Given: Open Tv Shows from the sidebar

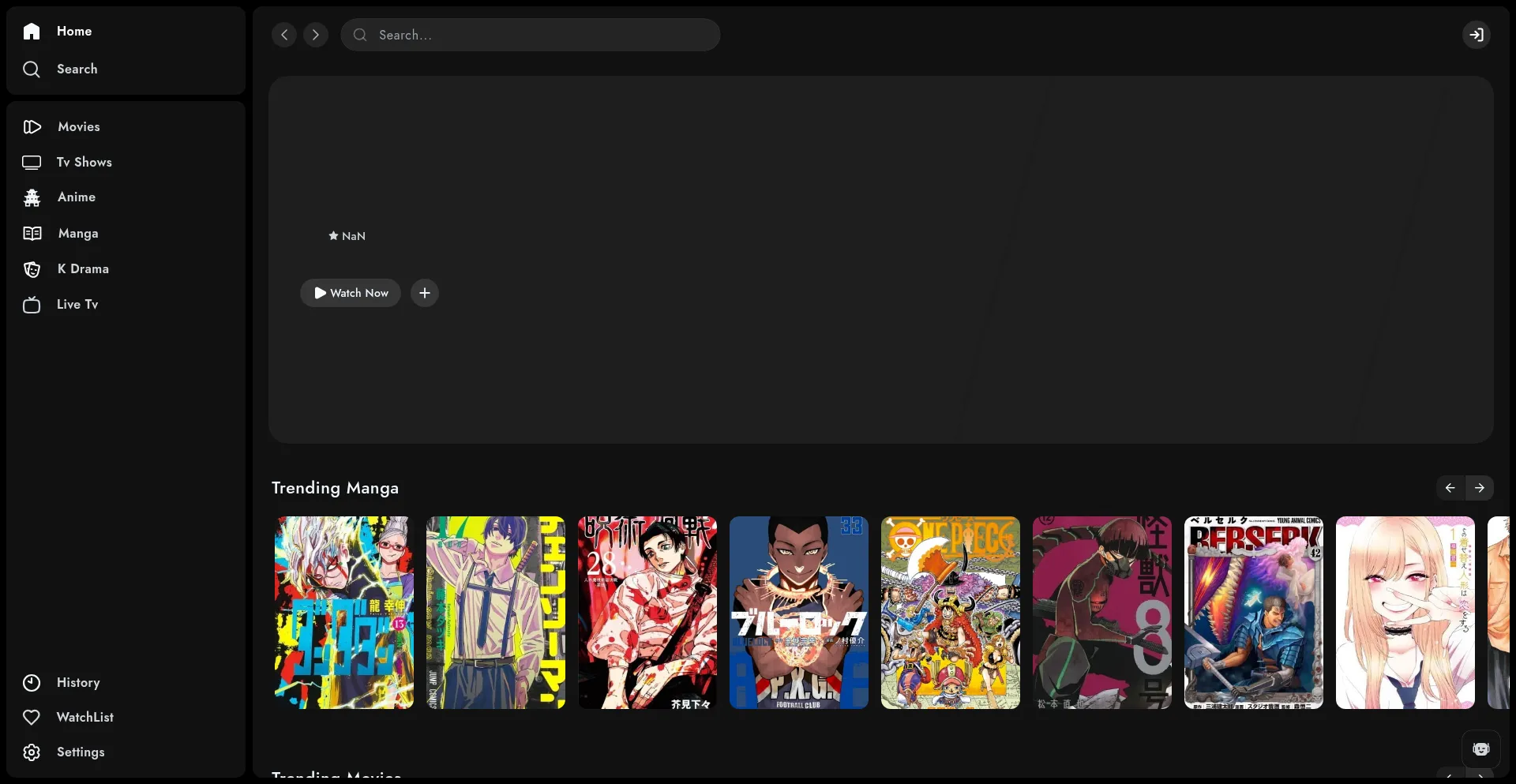Looking at the screenshot, I should click(x=84, y=163).
